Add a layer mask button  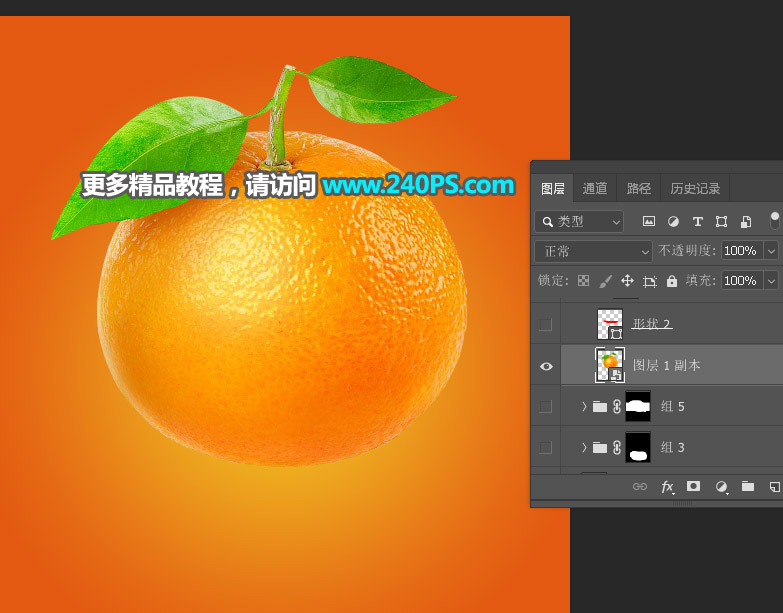[x=694, y=486]
